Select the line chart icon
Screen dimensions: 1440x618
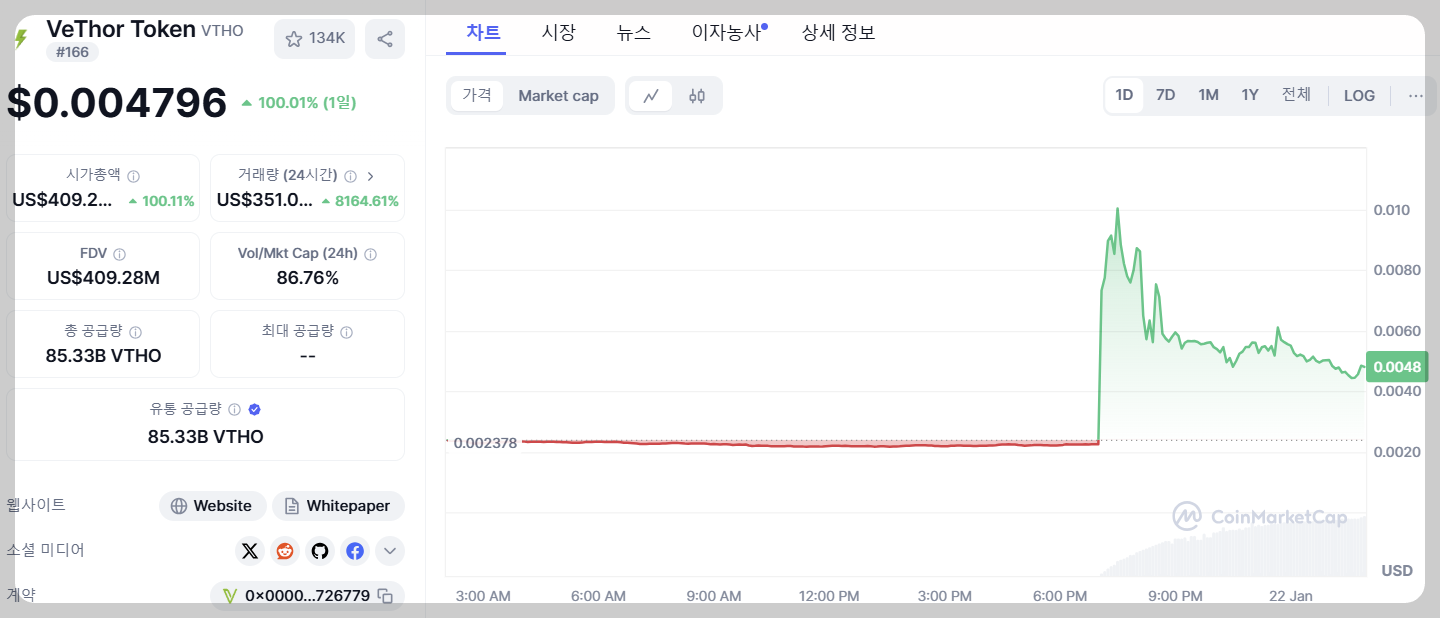click(651, 95)
